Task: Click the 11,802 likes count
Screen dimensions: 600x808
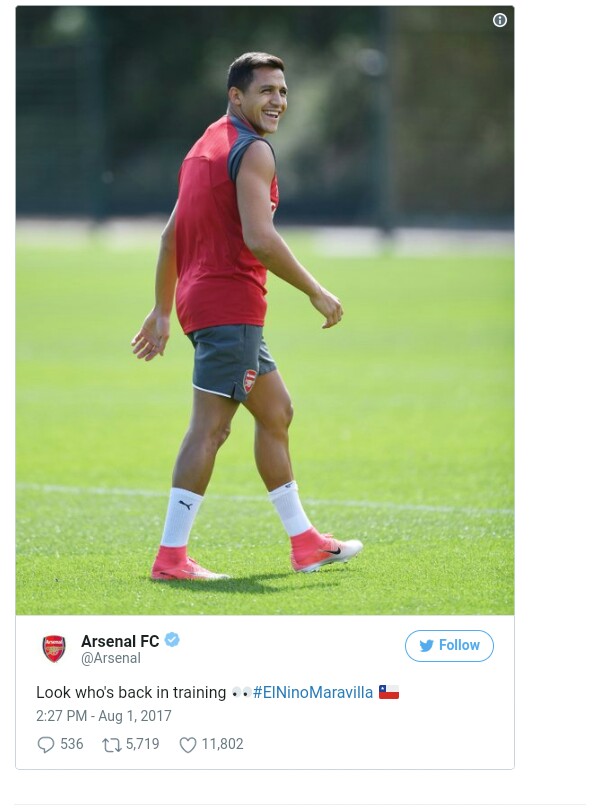Action: pyautogui.click(x=222, y=744)
